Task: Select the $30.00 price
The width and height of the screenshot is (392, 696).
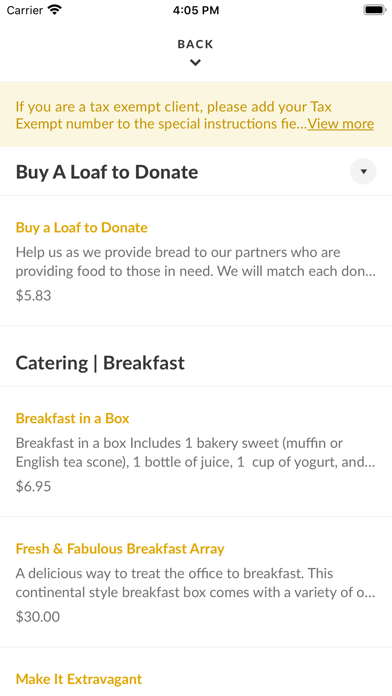Action: (38, 617)
